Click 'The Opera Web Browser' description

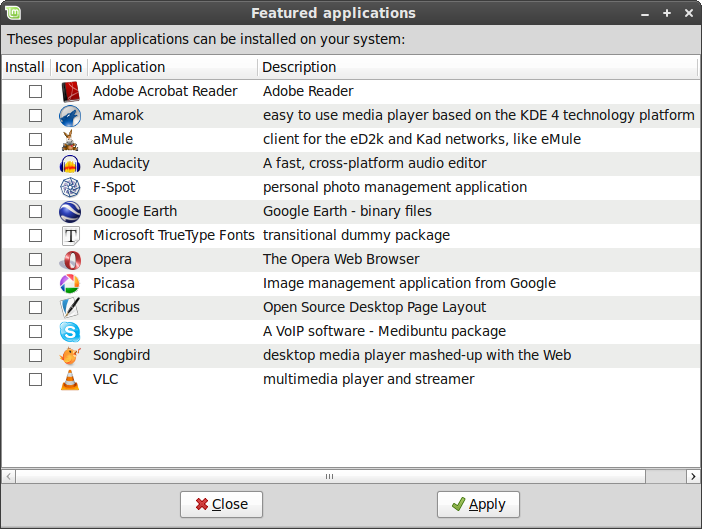pyautogui.click(x=341, y=260)
